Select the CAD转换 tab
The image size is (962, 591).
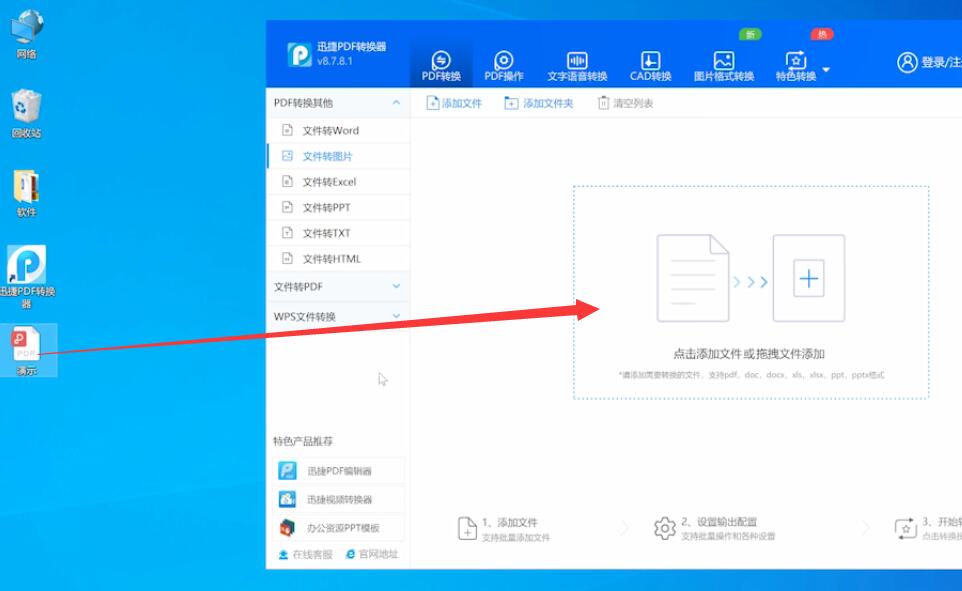650,66
